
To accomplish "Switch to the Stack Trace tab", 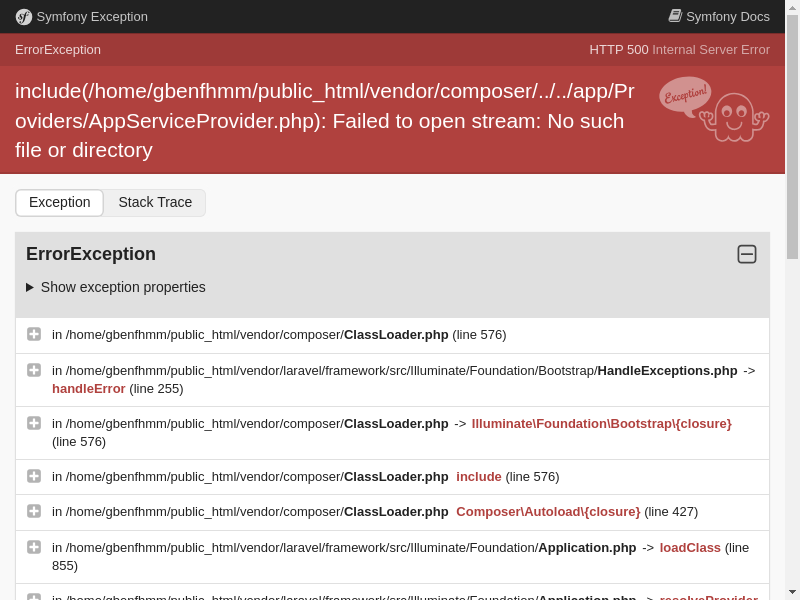I will tap(155, 202).
